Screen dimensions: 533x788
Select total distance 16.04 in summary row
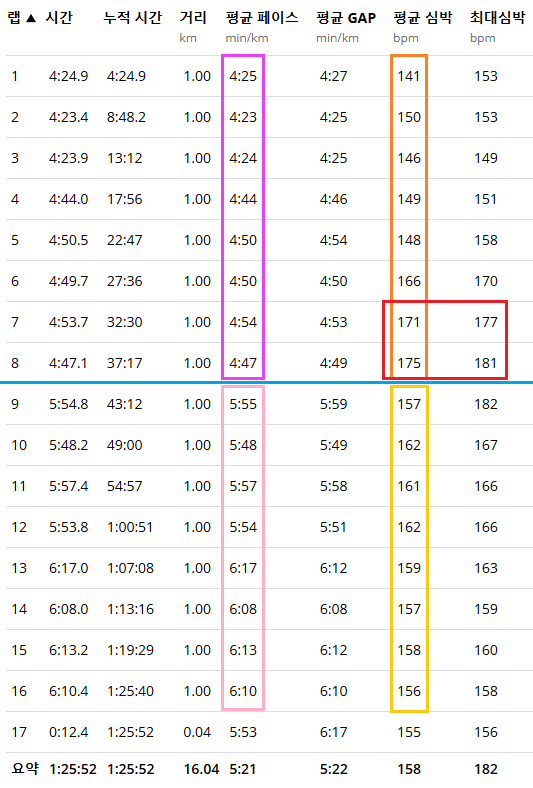(201, 769)
